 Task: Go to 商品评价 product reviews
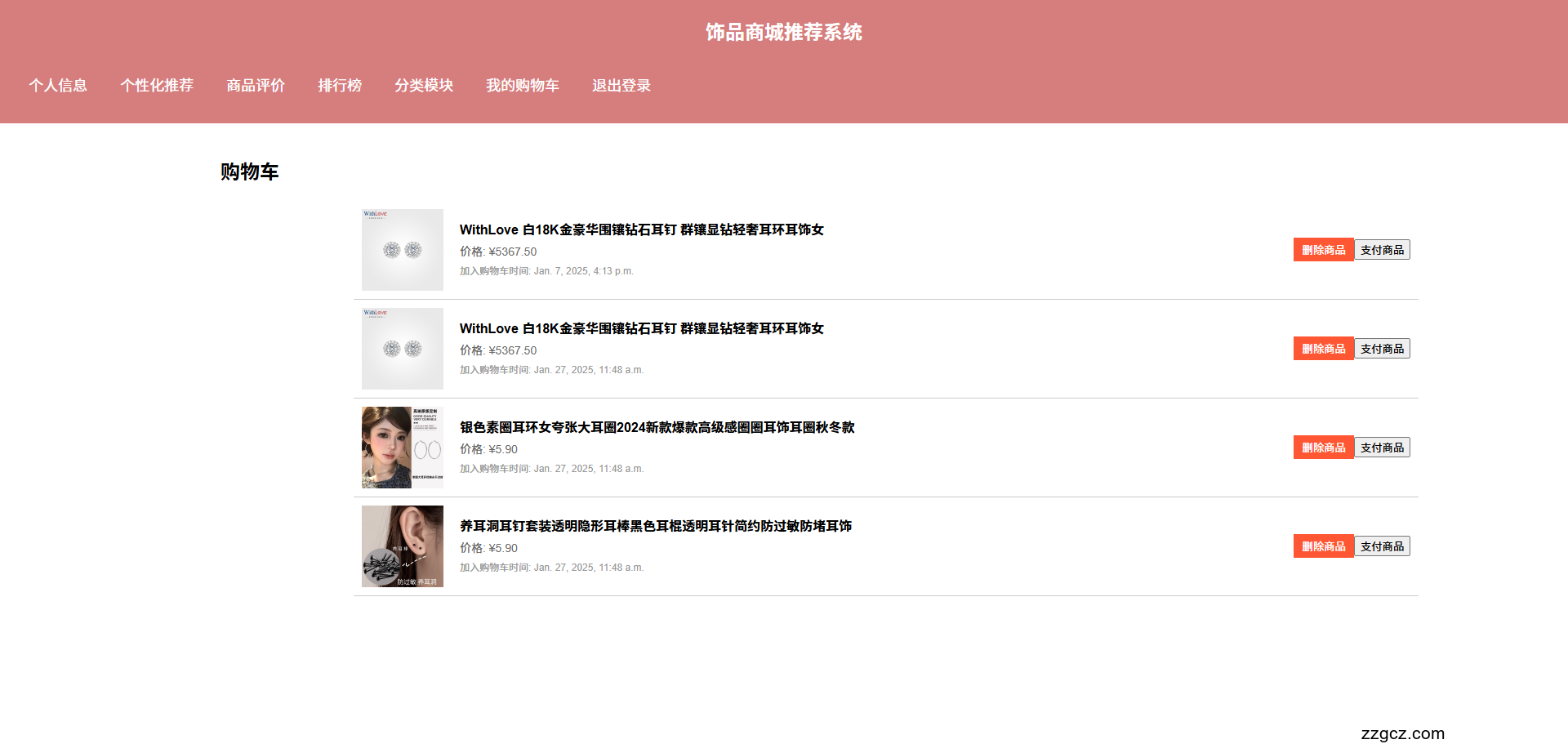pyautogui.click(x=255, y=85)
